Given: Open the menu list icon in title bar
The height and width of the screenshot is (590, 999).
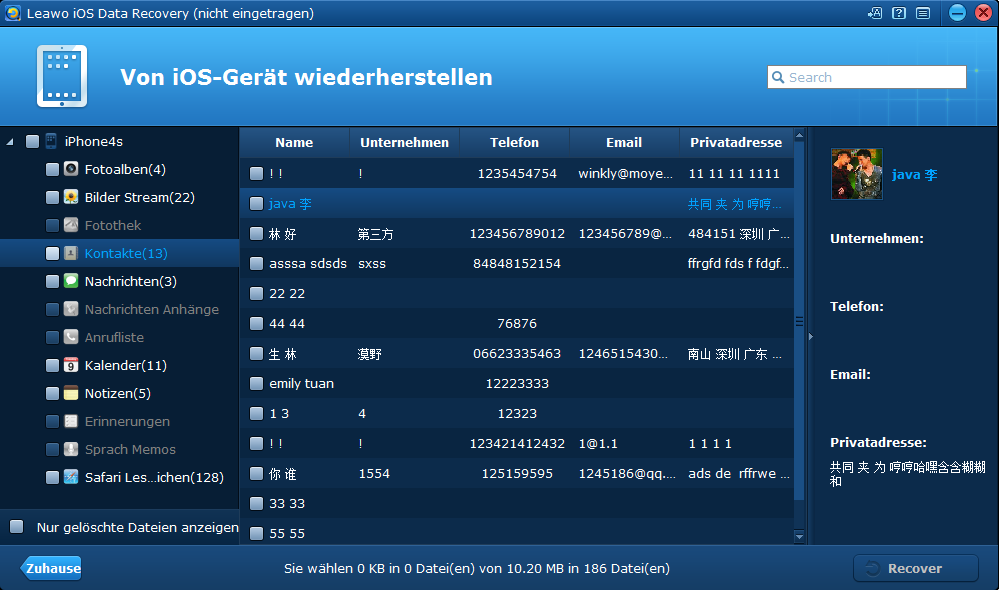Looking at the screenshot, I should pos(923,13).
